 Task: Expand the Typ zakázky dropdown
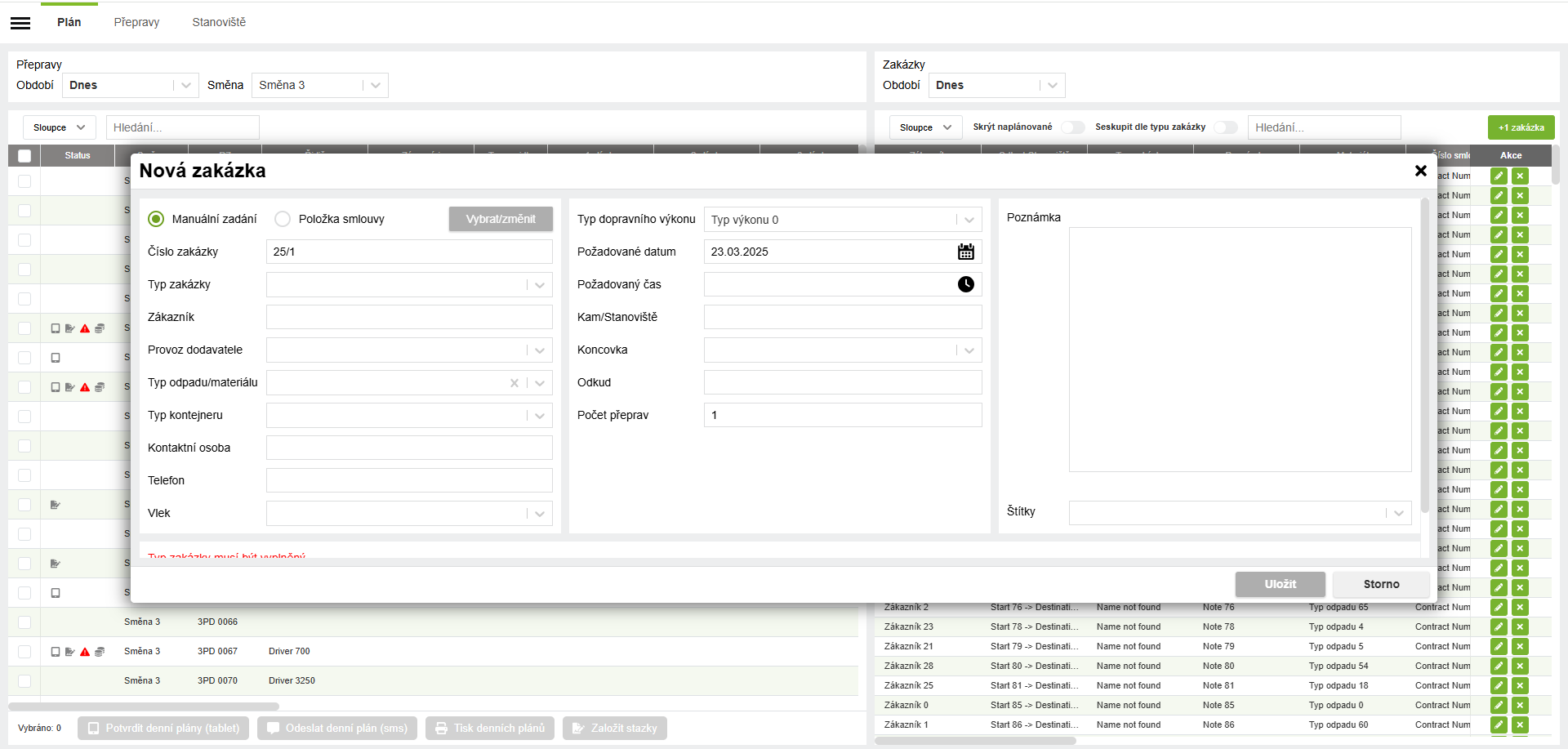(409, 284)
